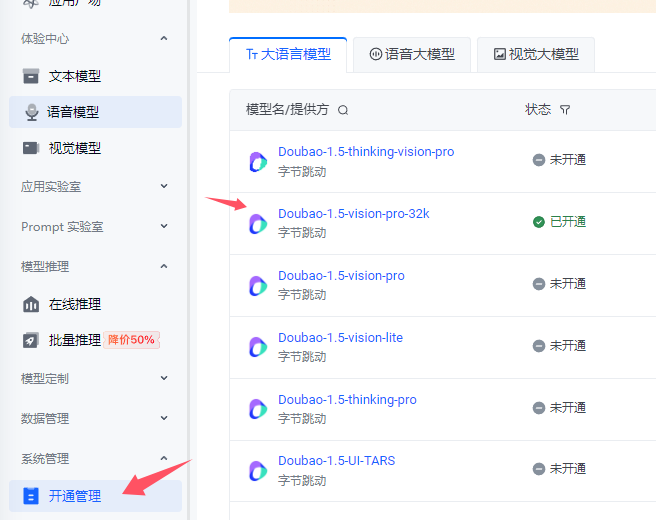Viewport: 656px width, 520px height.
Task: Expand the 数据管理 section
Action: [164, 418]
